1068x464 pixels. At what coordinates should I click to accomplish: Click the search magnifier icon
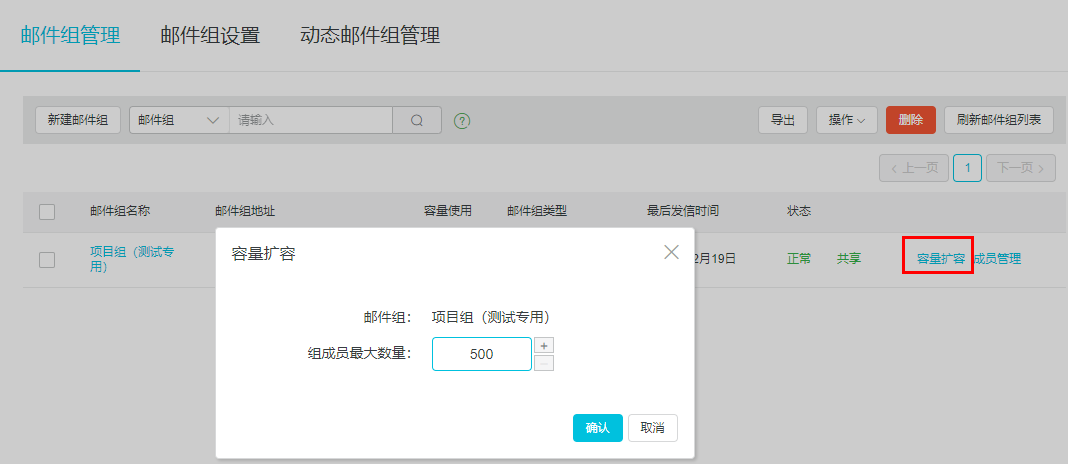[x=417, y=120]
